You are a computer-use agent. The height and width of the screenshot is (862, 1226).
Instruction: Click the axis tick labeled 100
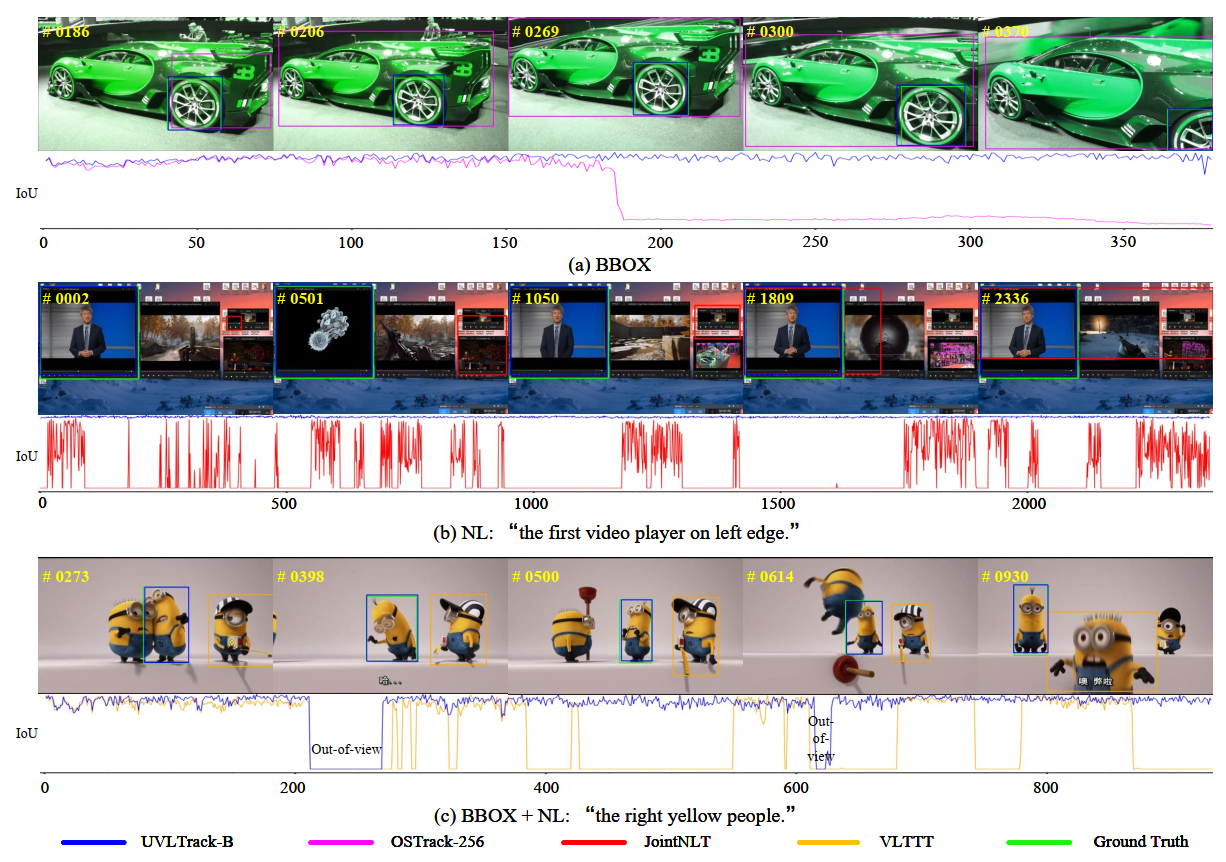(351, 242)
